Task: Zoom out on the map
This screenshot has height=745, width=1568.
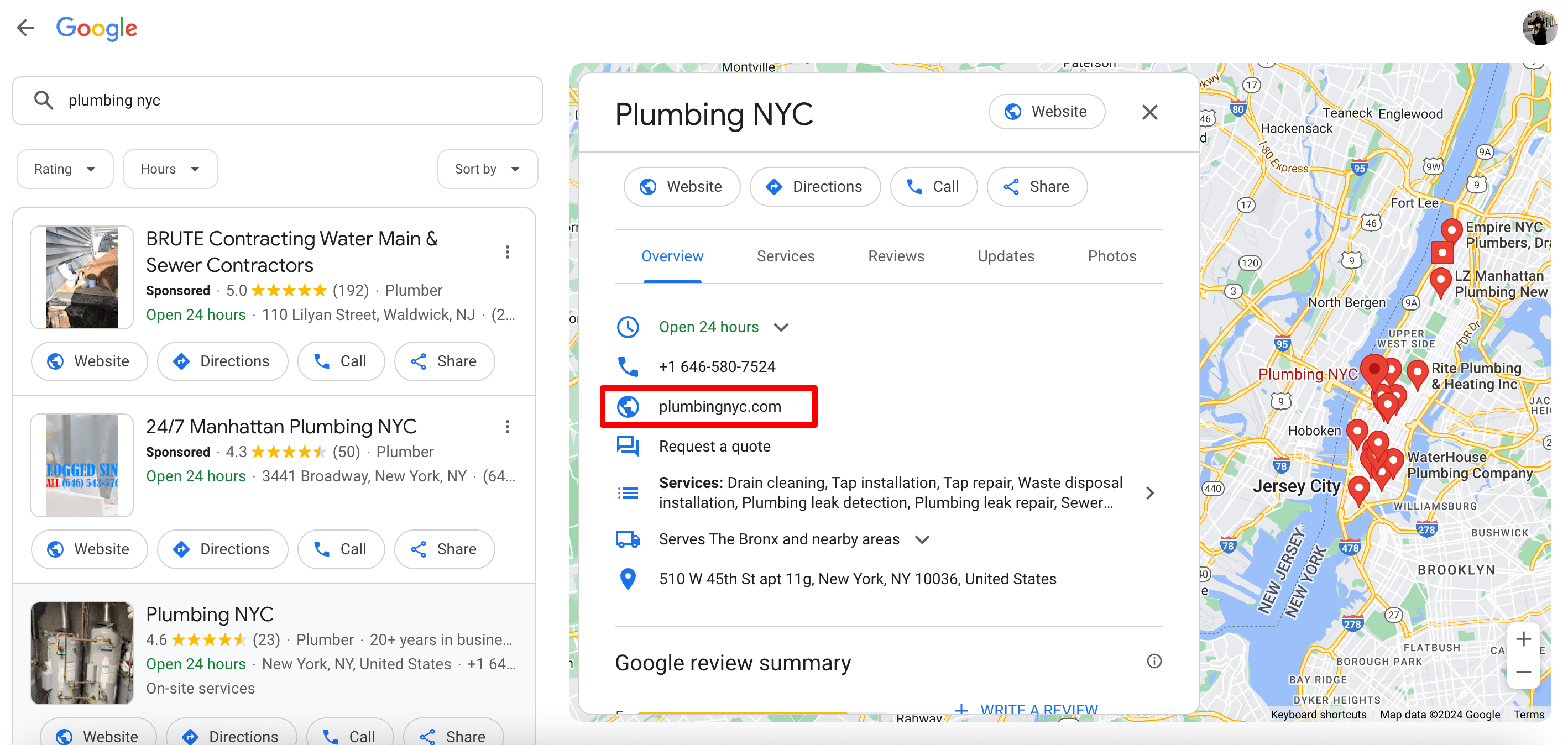Action: pos(1523,672)
